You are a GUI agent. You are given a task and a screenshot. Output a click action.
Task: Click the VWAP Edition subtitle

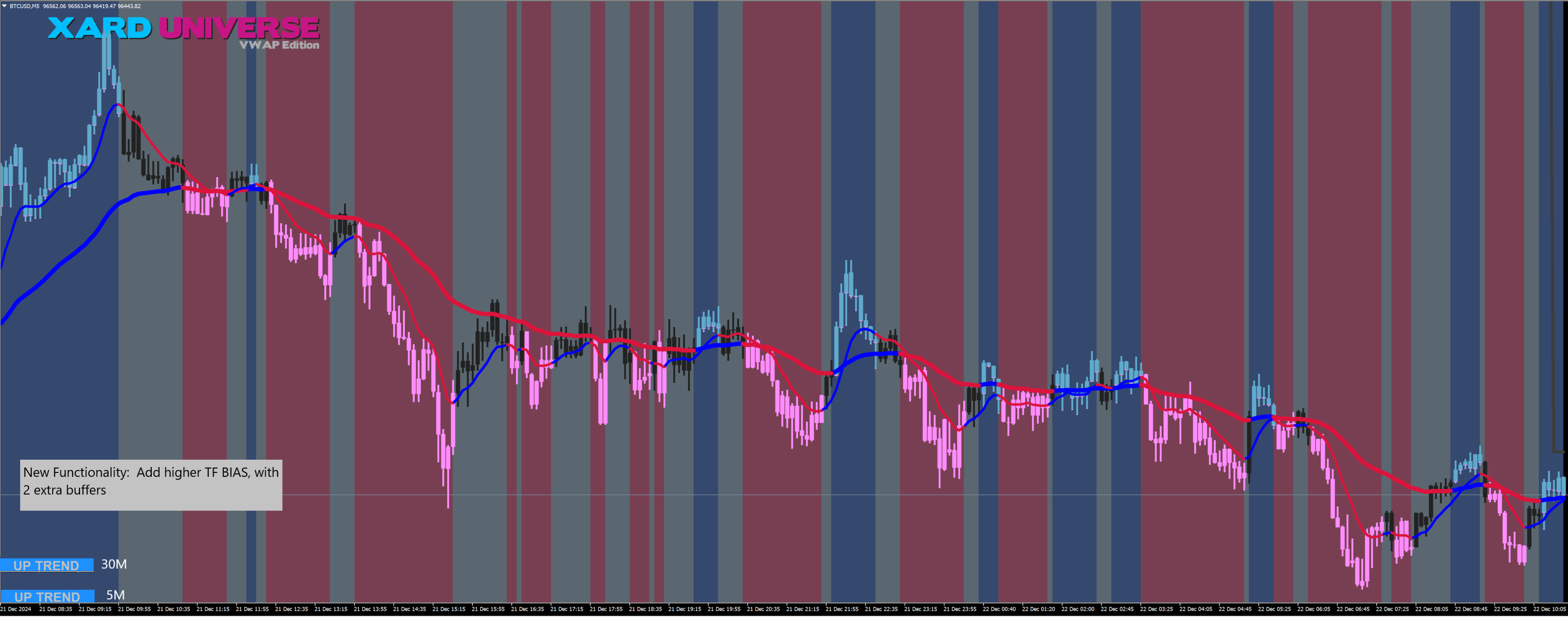pos(279,45)
